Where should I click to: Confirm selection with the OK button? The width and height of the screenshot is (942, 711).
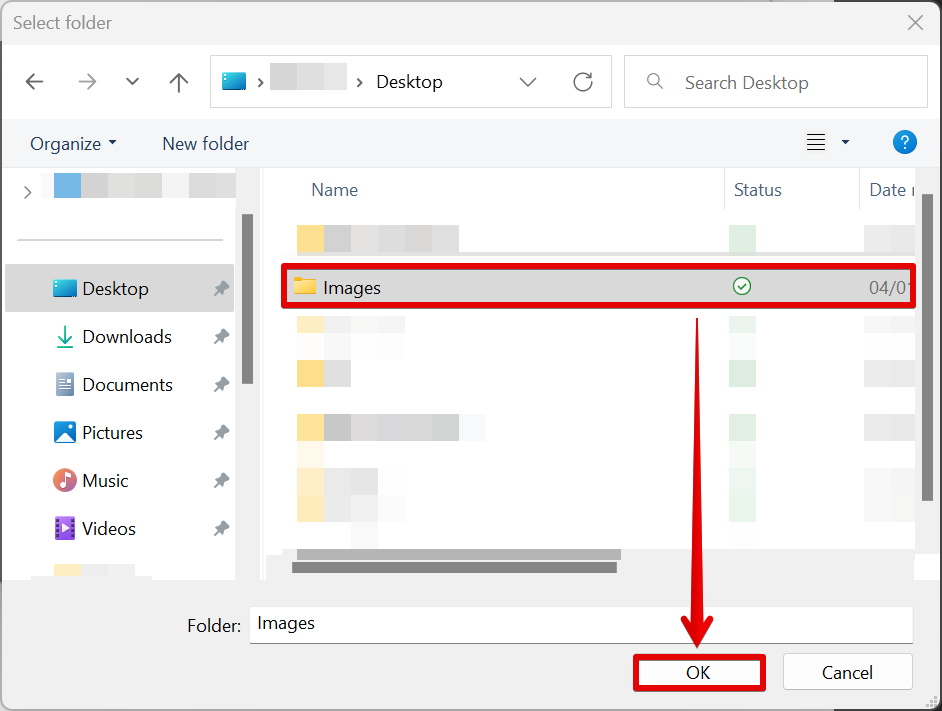click(699, 673)
